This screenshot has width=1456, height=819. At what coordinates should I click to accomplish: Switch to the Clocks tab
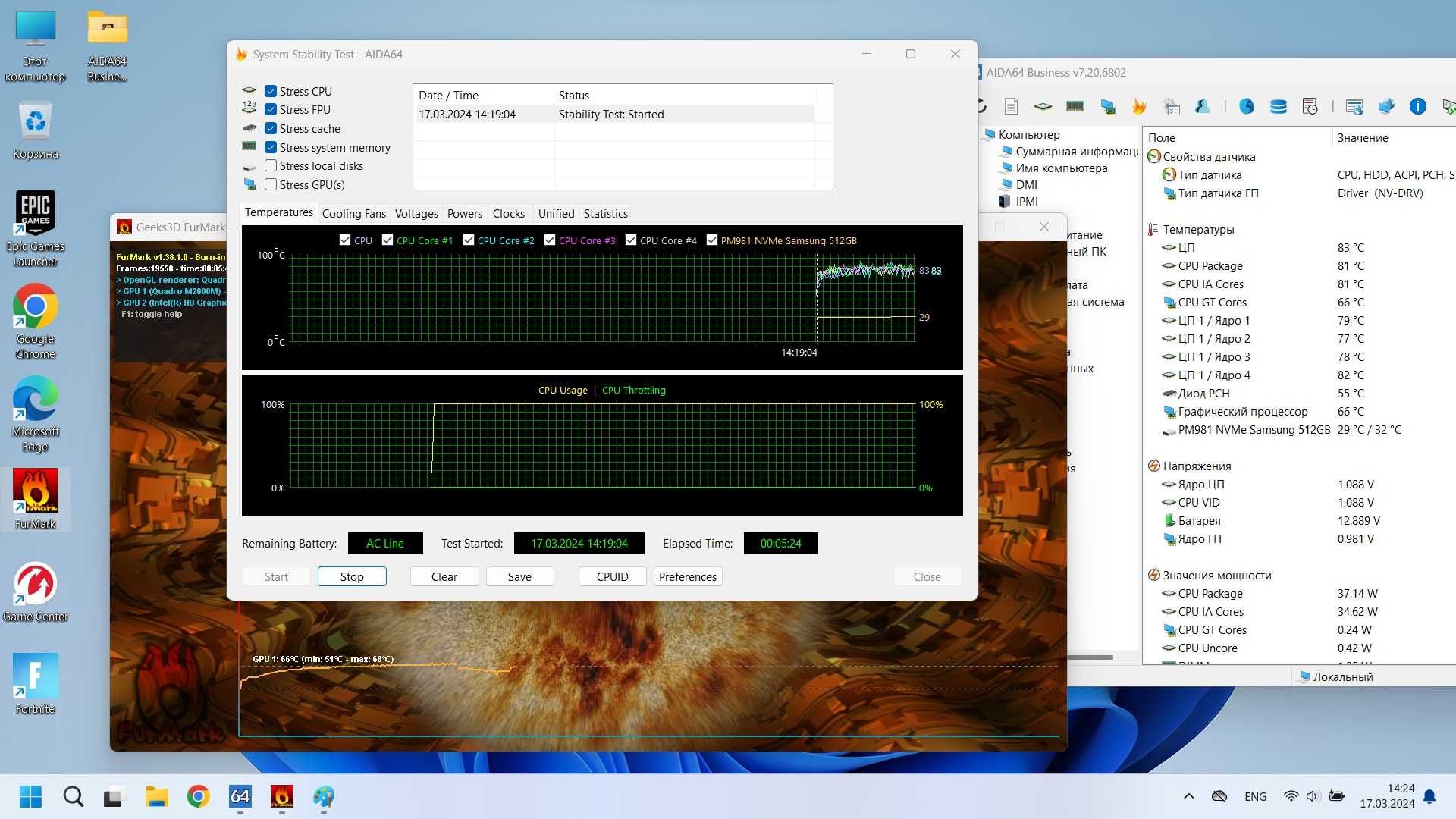click(x=508, y=214)
